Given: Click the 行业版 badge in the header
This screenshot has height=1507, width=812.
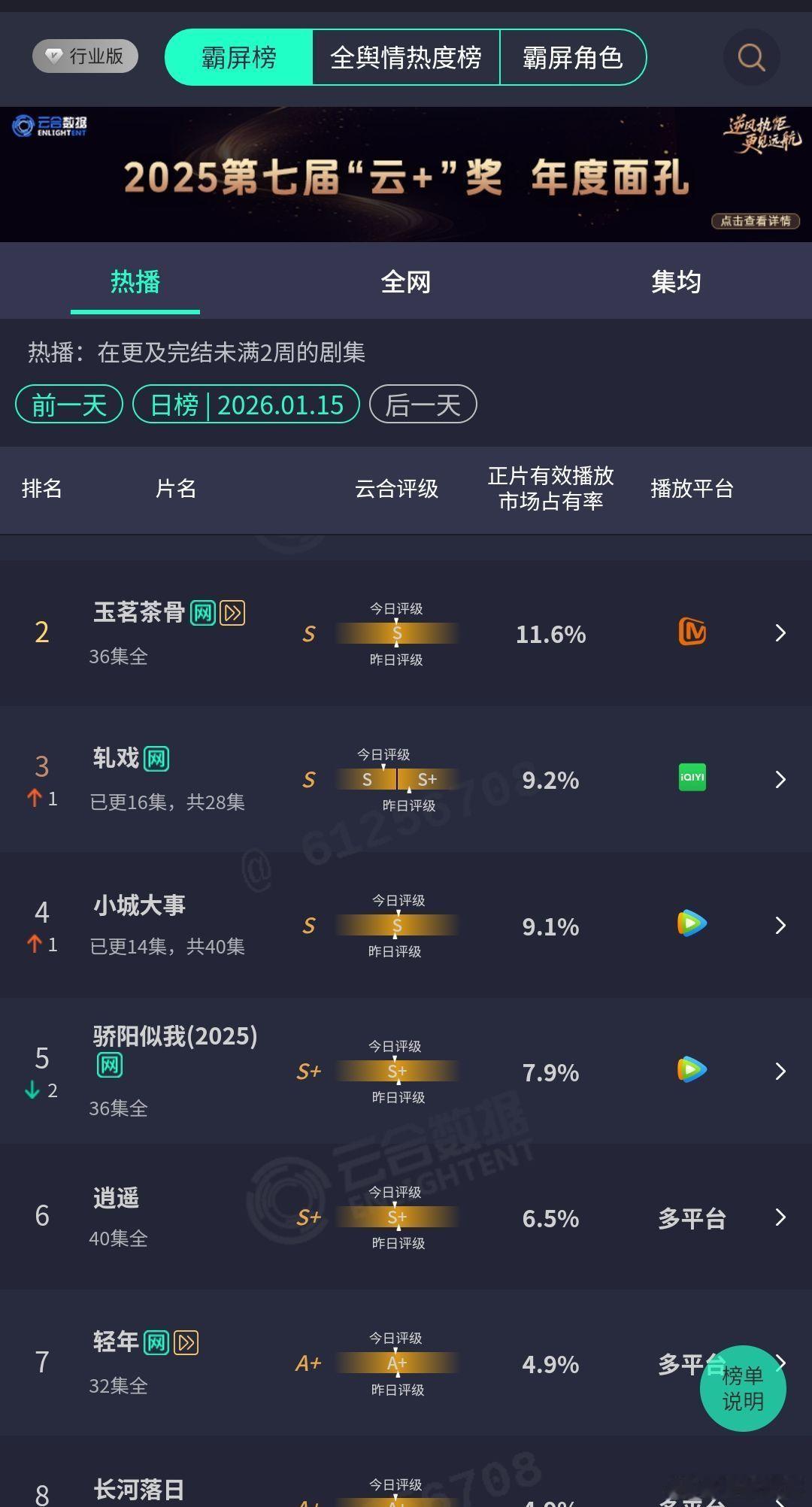Looking at the screenshot, I should tap(84, 56).
